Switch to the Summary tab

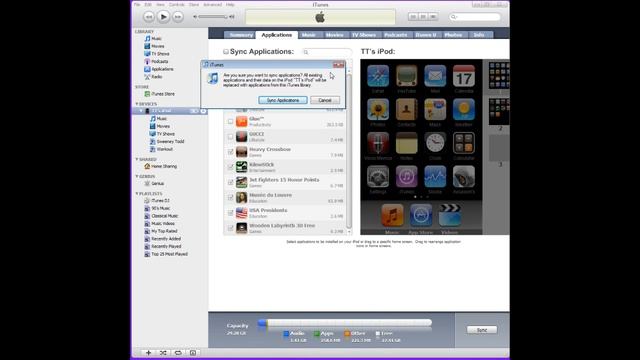pyautogui.click(x=240, y=35)
